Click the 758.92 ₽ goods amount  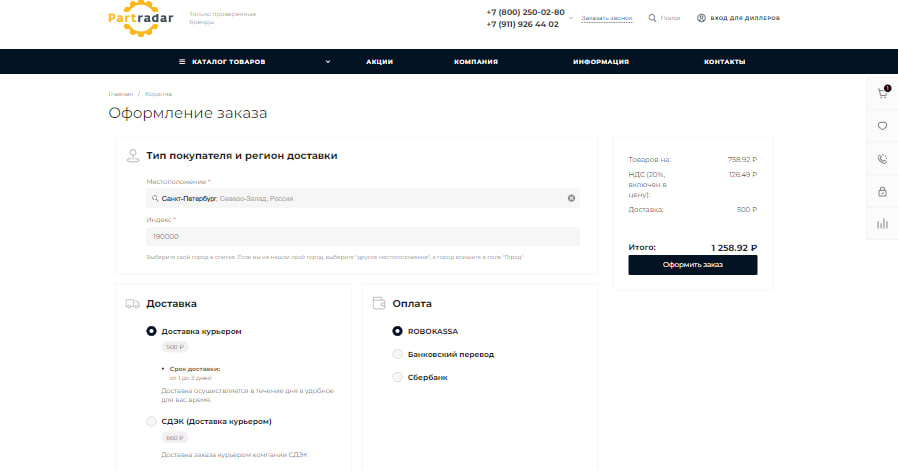tap(742, 160)
